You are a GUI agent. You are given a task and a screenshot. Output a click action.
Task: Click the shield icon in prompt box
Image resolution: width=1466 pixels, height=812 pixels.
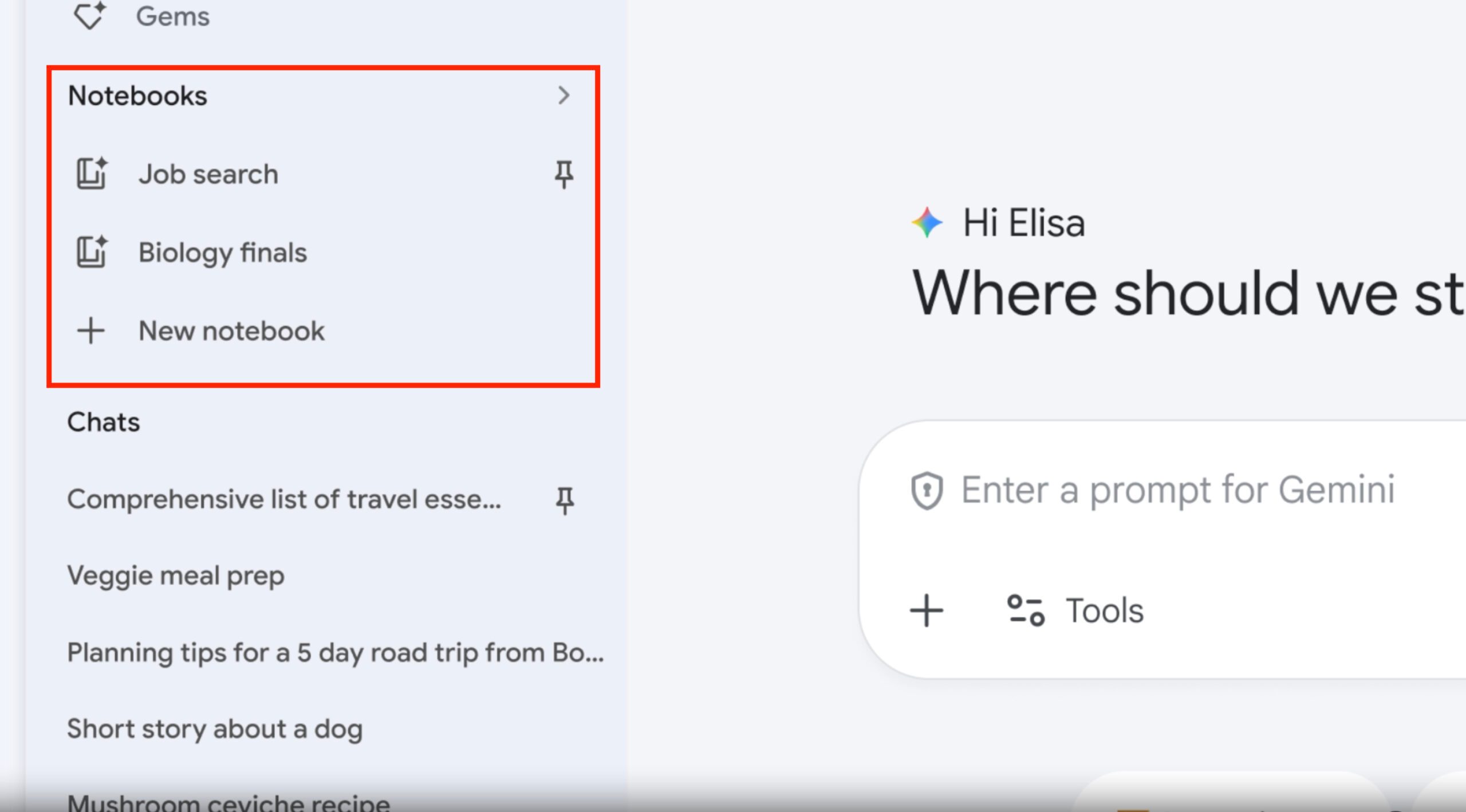click(x=927, y=491)
